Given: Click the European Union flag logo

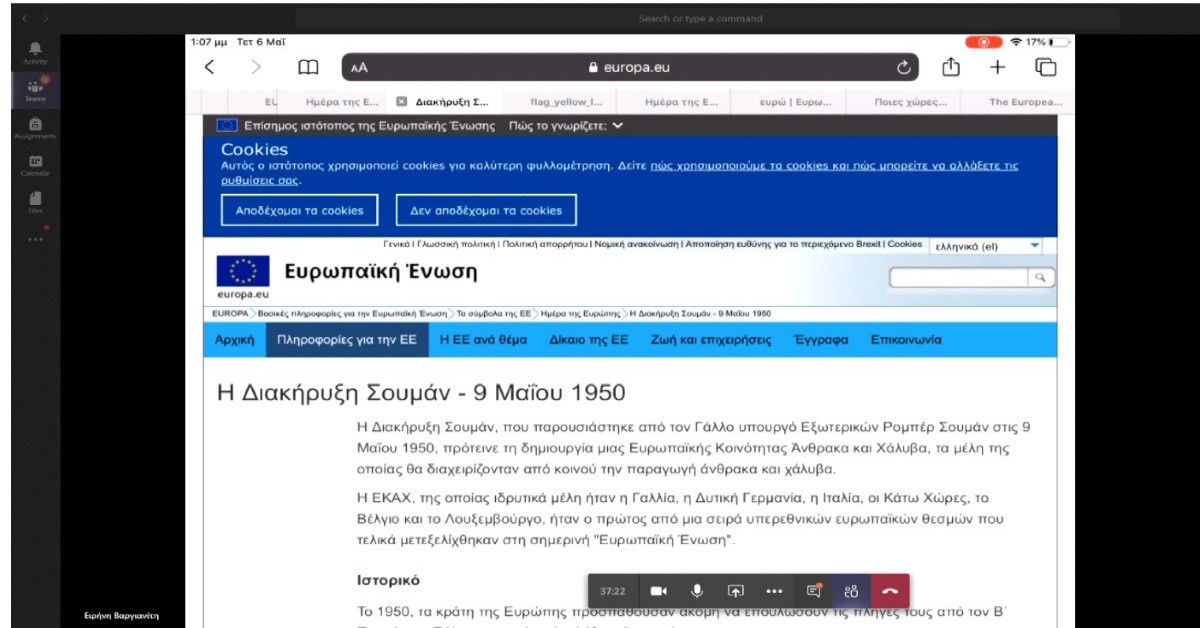Looking at the screenshot, I should point(243,272).
